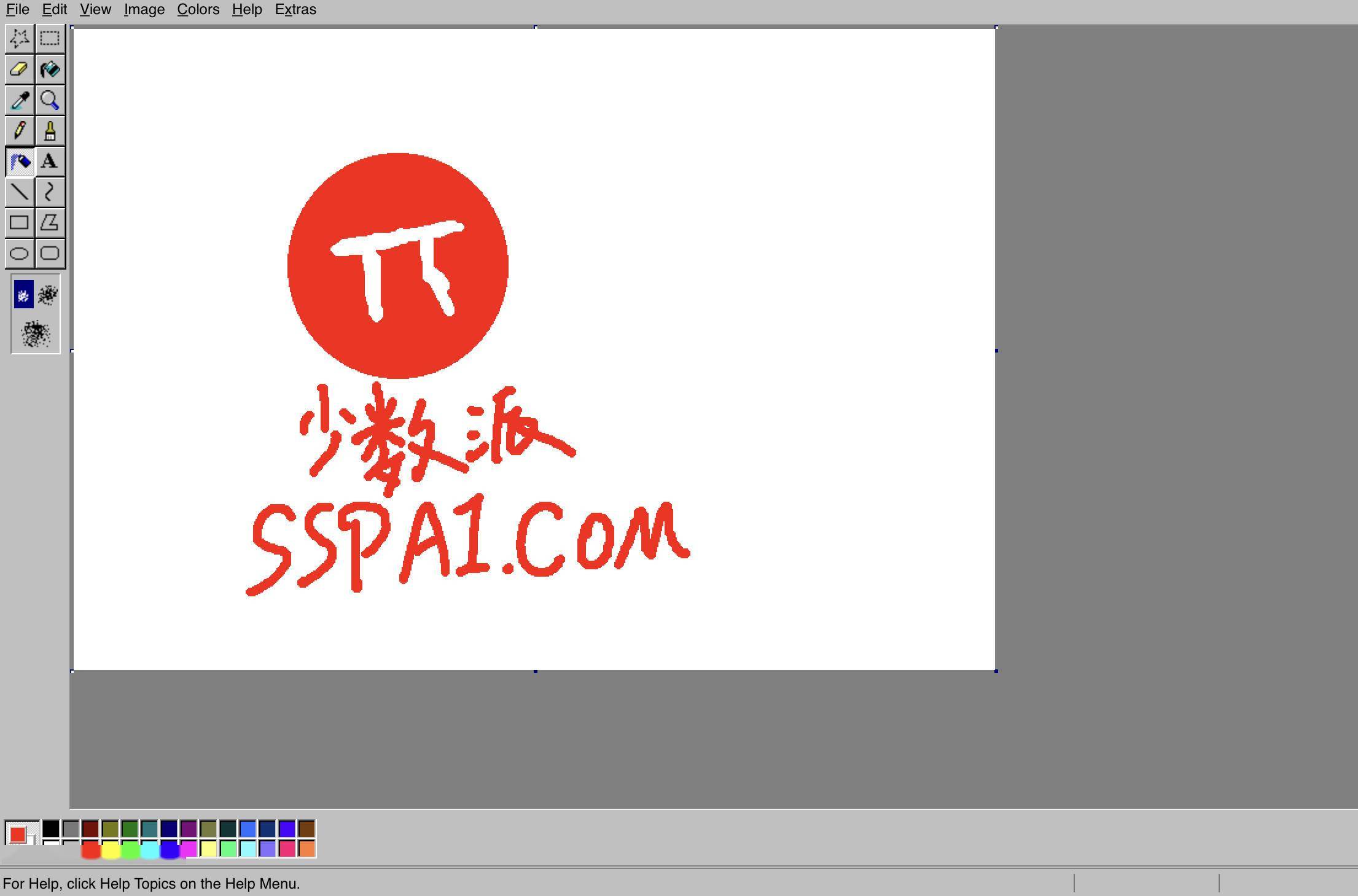The image size is (1358, 896).
Task: Choose the medium airbrush spray size
Action: (x=48, y=295)
